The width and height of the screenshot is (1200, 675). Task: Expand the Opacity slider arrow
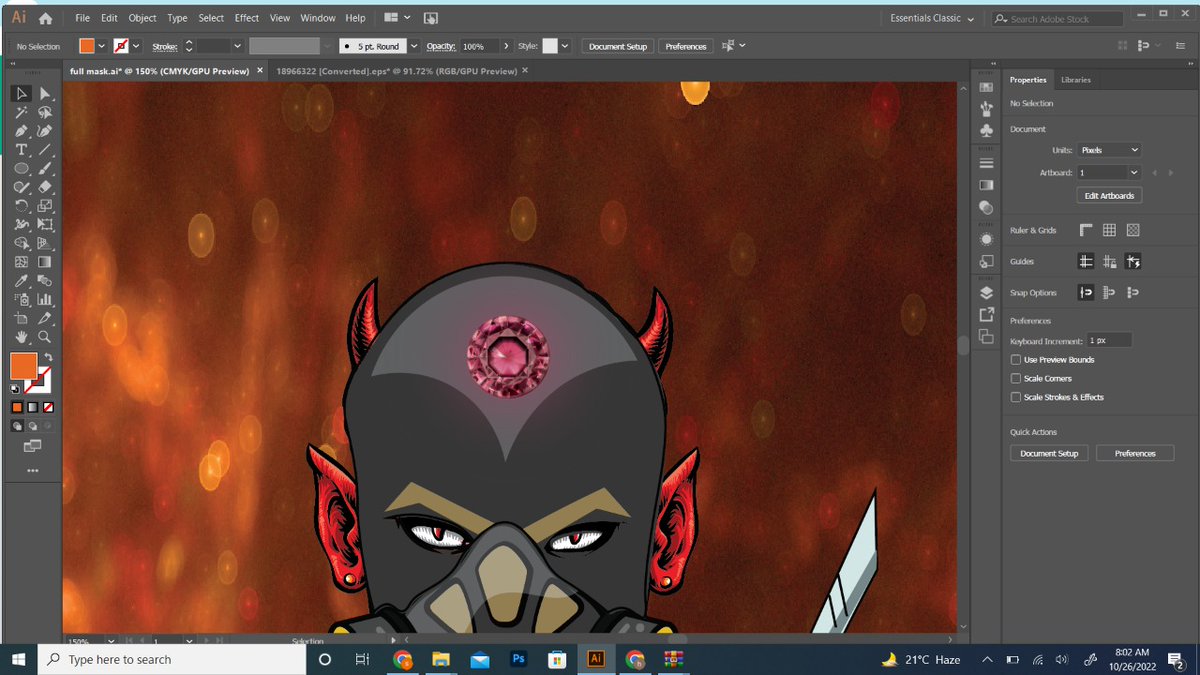[506, 46]
